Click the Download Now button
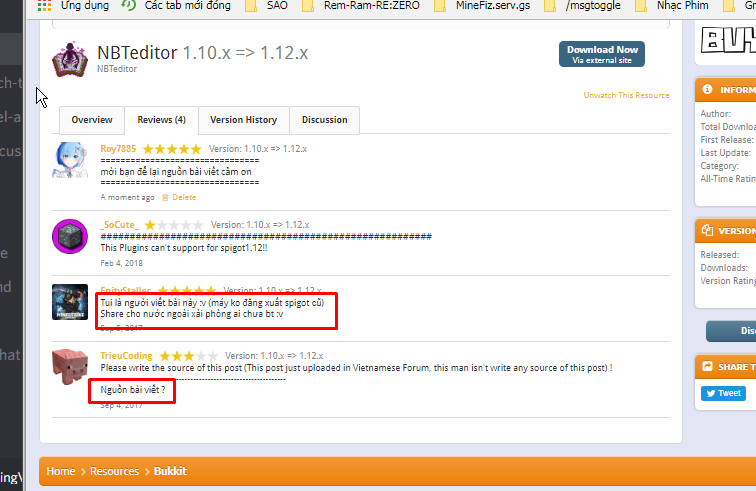Image resolution: width=756 pixels, height=491 pixels. point(602,54)
